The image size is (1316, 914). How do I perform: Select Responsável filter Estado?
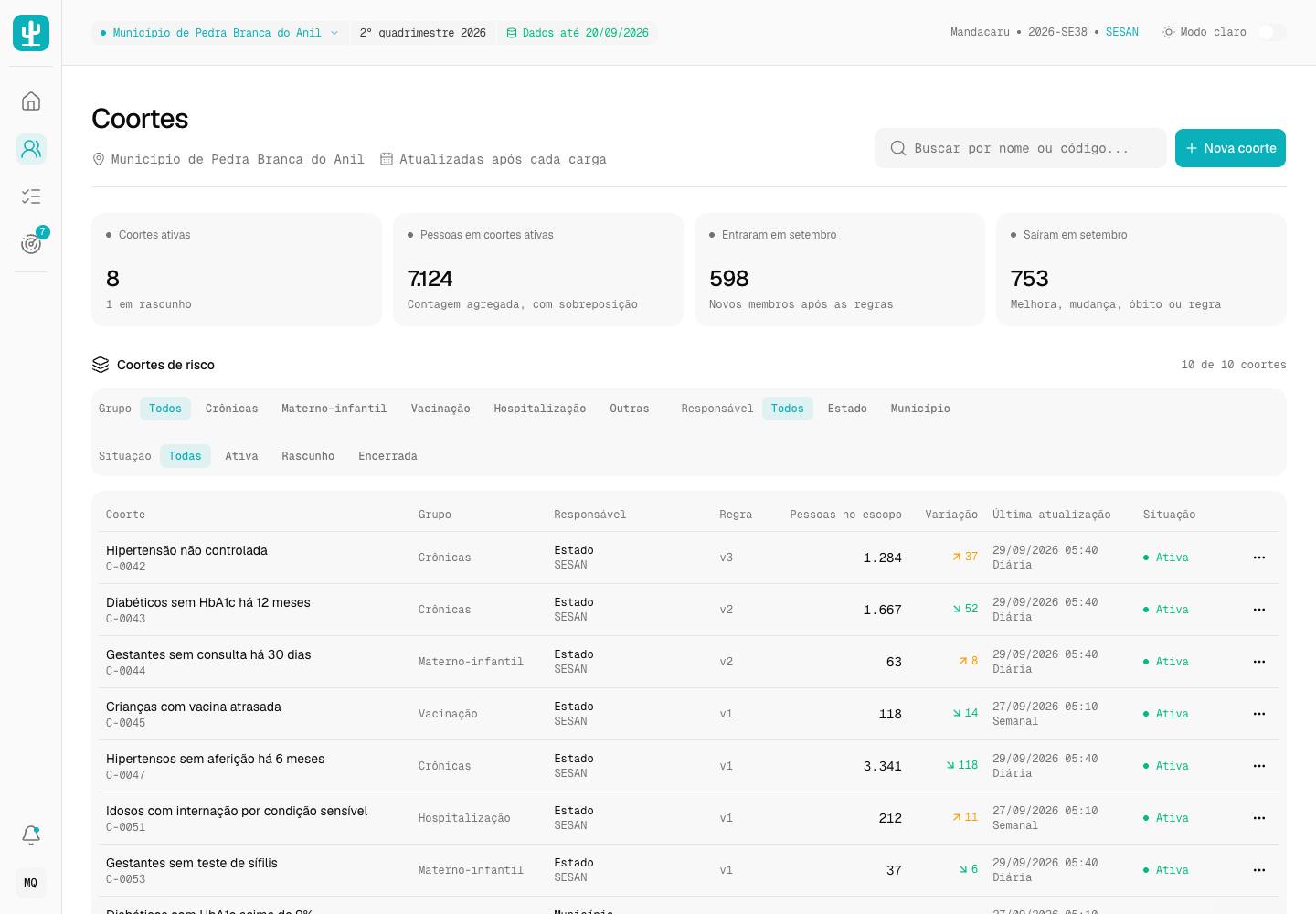coord(848,409)
